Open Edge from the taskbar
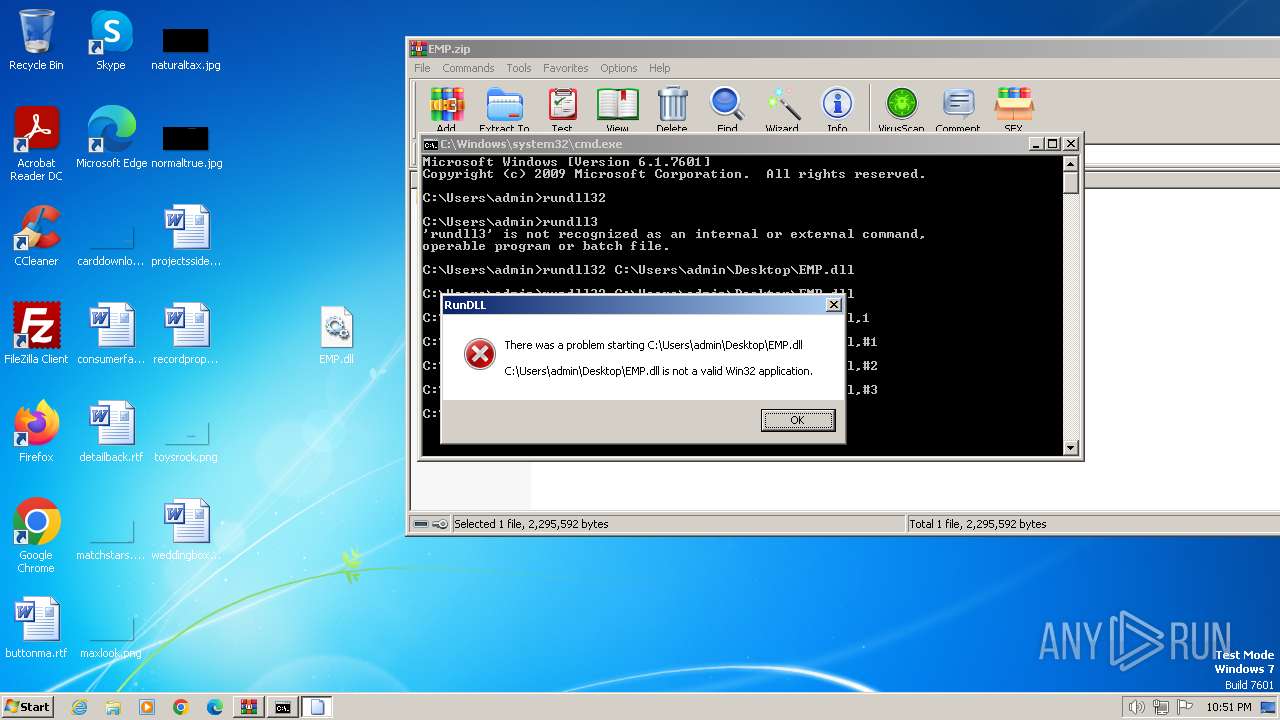 point(215,707)
